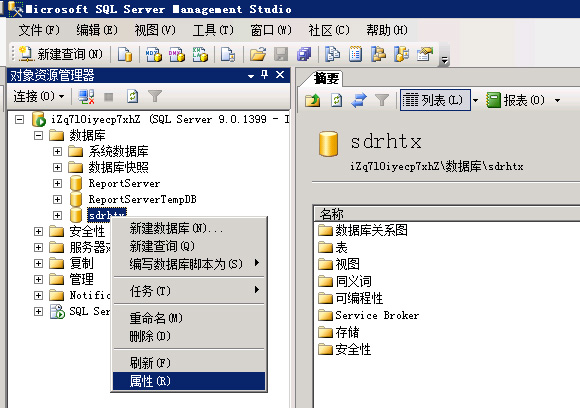Open the Community (社区) menu
This screenshot has width=580, height=408.
click(329, 30)
